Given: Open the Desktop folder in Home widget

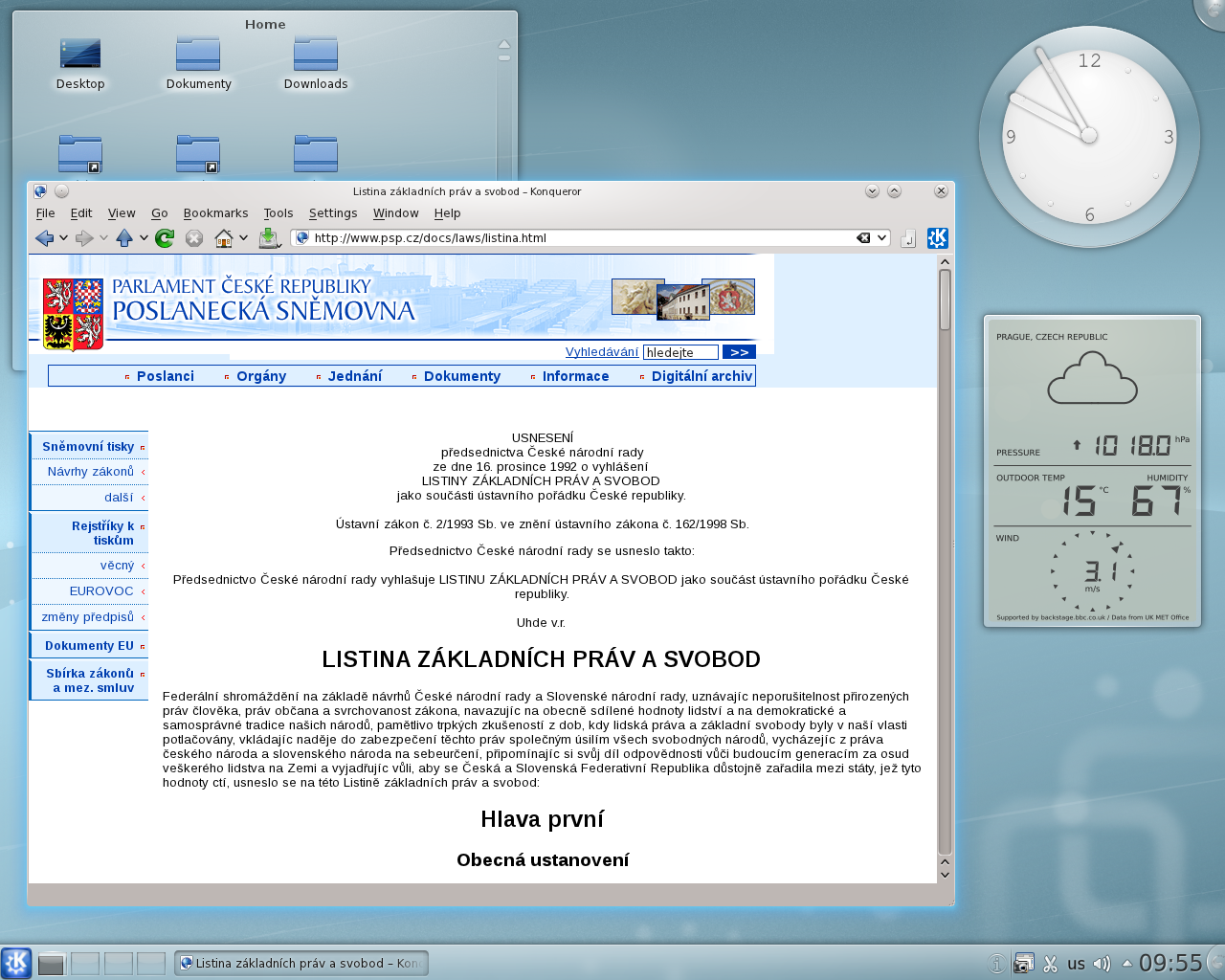Looking at the screenshot, I should (79, 63).
